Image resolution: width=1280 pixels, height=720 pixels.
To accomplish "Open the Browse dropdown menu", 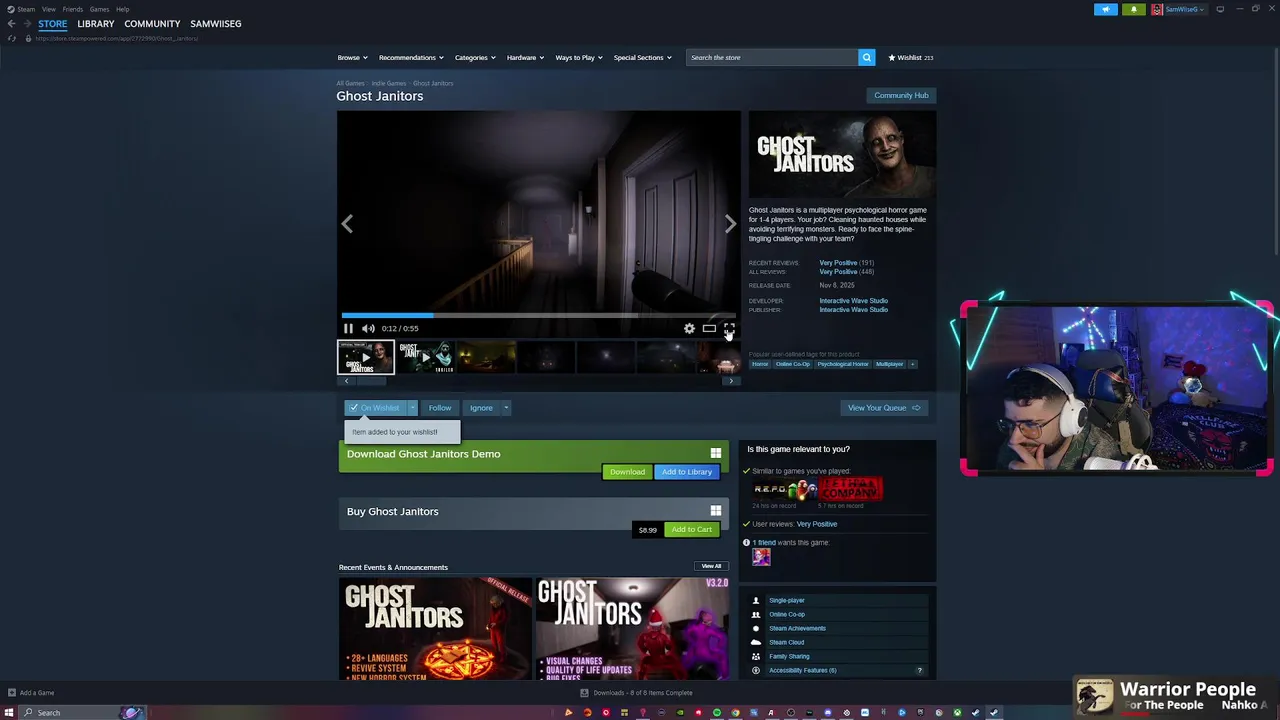I will [x=352, y=57].
